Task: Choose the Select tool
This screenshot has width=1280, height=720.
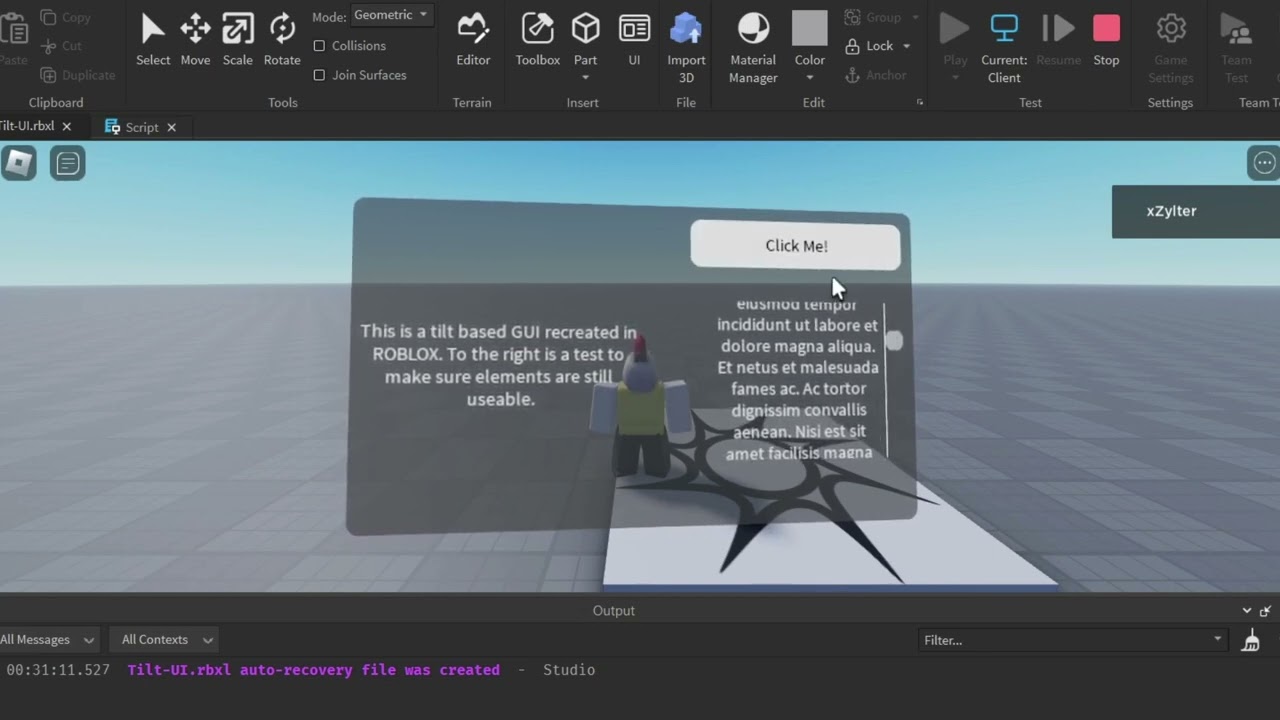Action: 153,39
